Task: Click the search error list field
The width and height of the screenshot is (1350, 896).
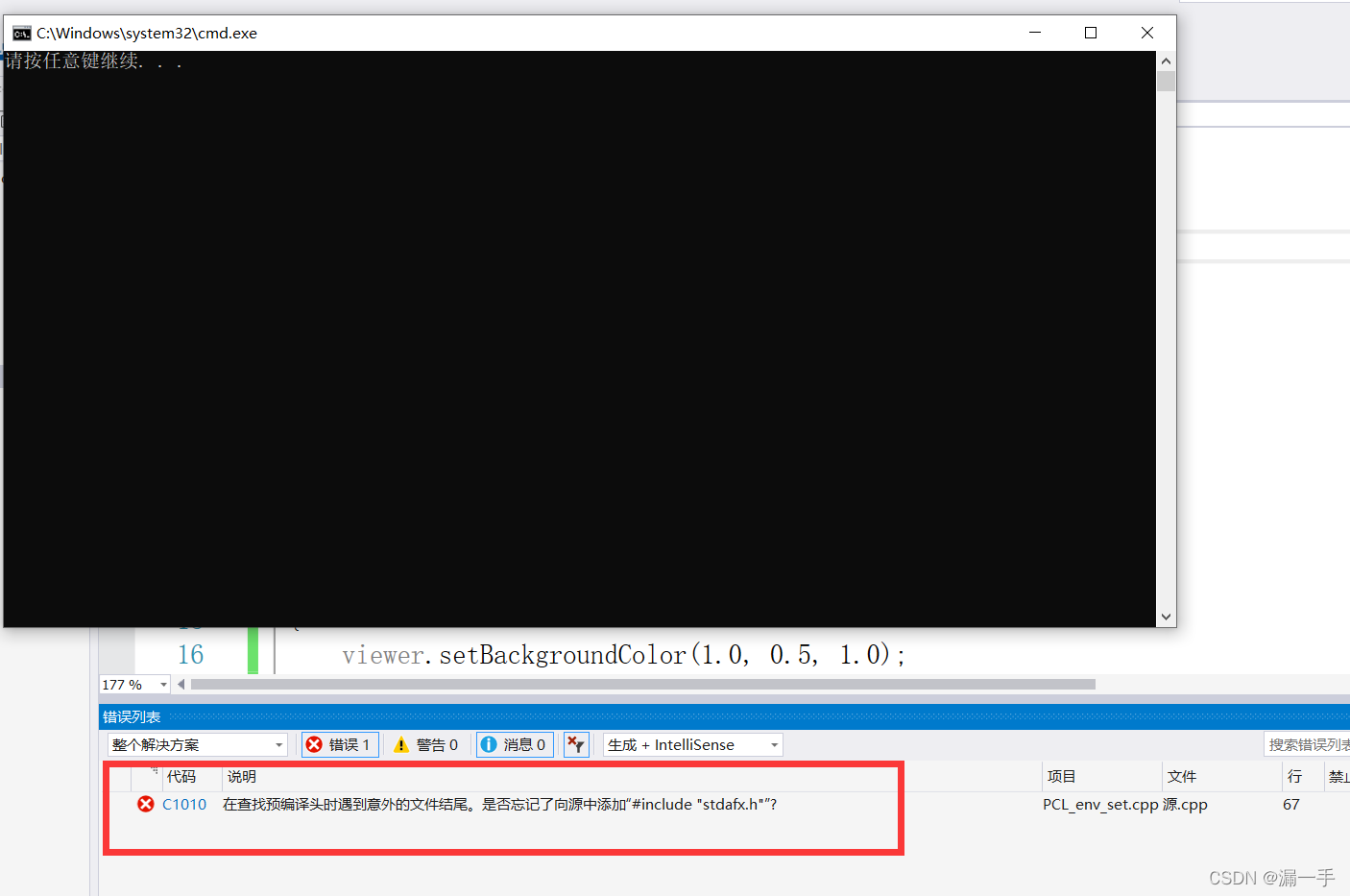Action: click(1307, 744)
